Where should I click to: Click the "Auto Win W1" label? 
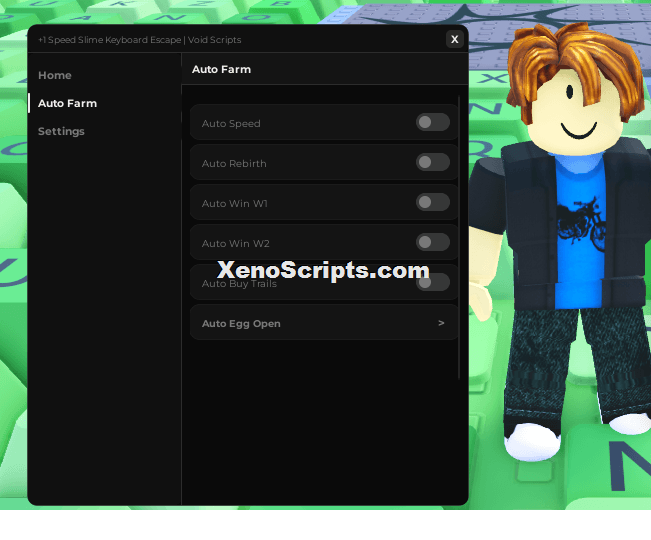235,203
